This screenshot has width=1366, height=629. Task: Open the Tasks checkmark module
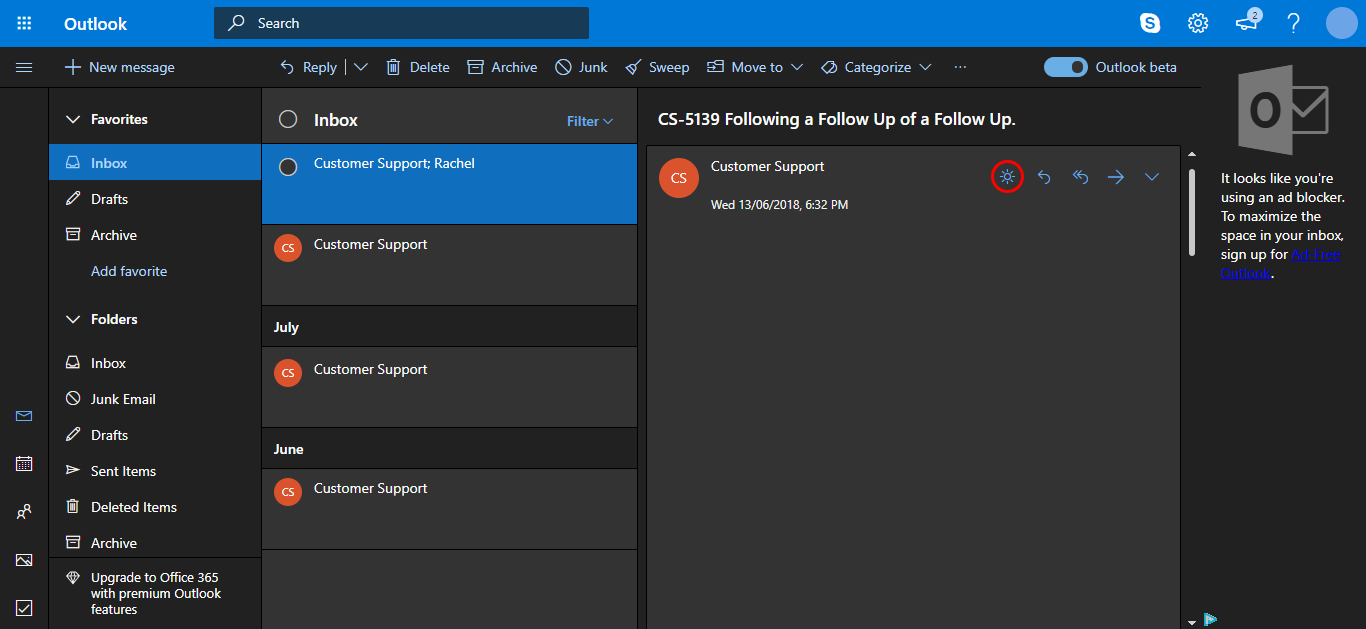click(24, 607)
